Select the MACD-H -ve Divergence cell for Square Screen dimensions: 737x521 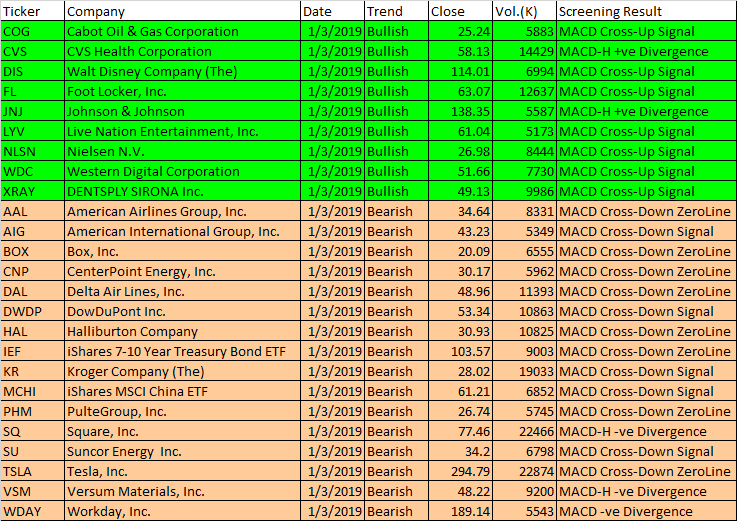646,431
